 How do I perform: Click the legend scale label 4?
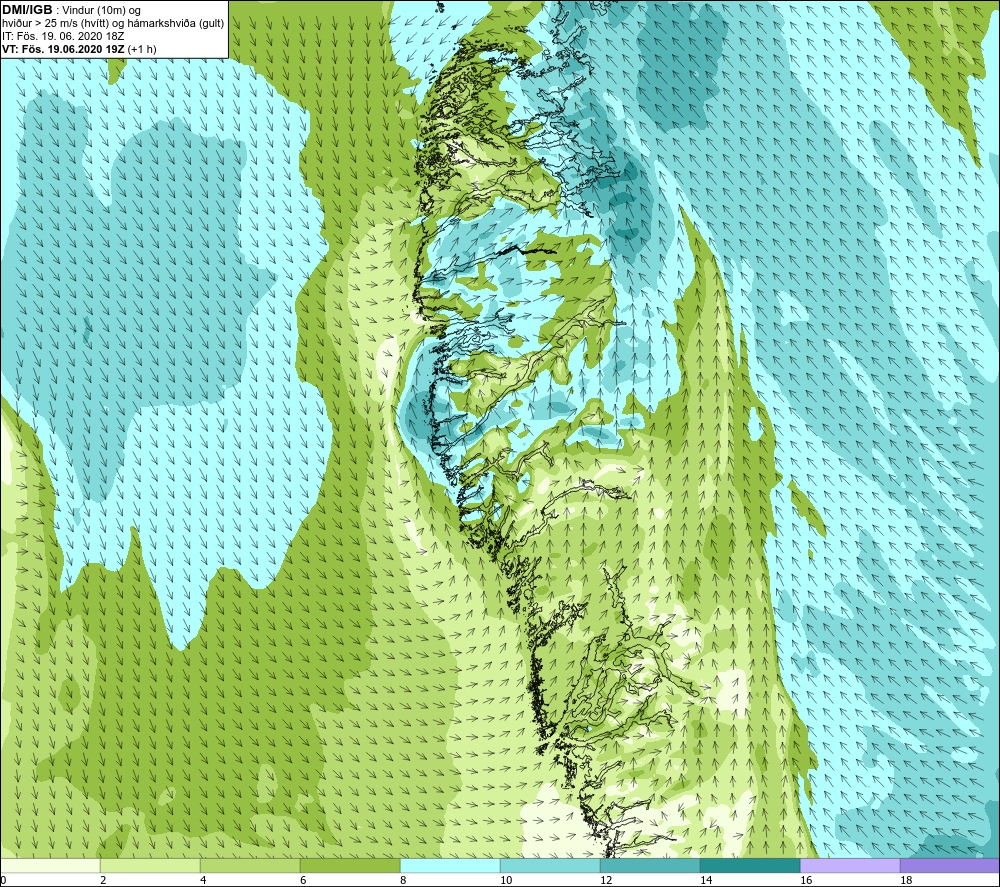coord(203,881)
